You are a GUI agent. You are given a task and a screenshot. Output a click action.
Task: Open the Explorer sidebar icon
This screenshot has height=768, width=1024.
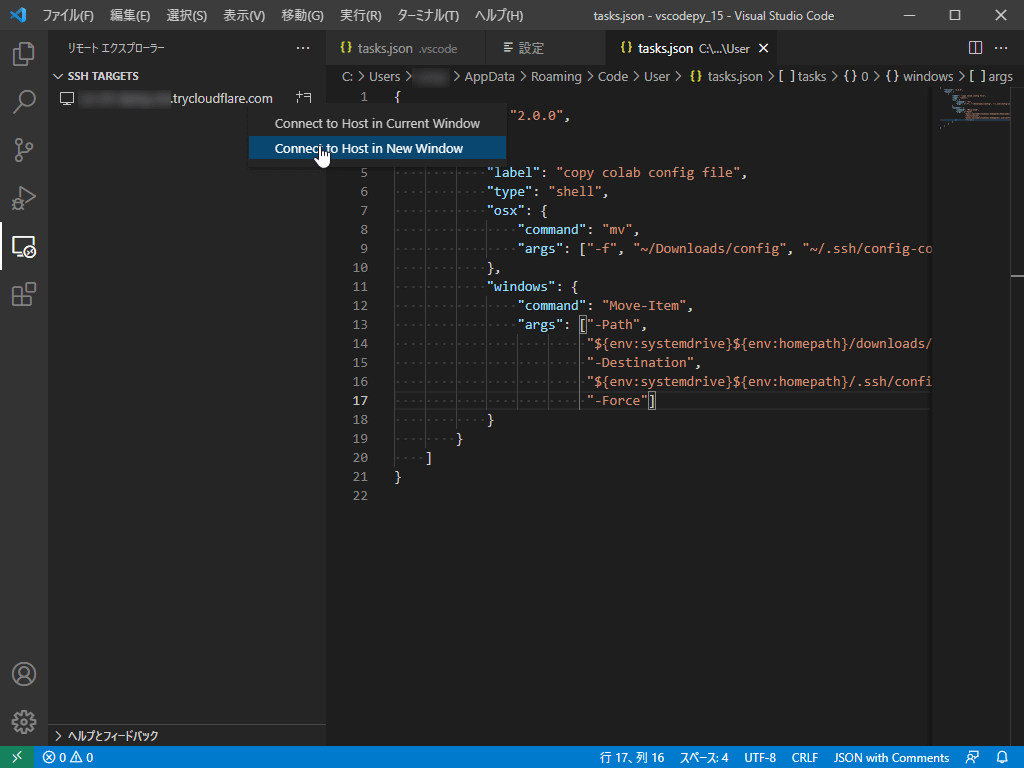24,55
